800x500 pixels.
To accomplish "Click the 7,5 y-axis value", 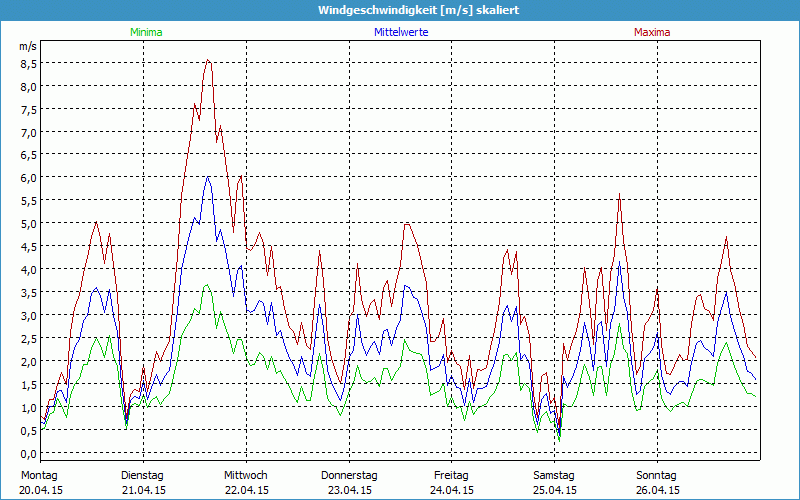I will 28,110.
